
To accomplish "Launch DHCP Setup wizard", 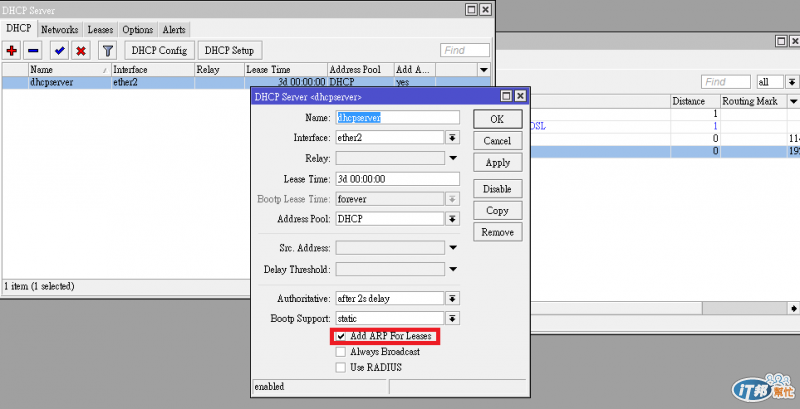I will (230, 50).
